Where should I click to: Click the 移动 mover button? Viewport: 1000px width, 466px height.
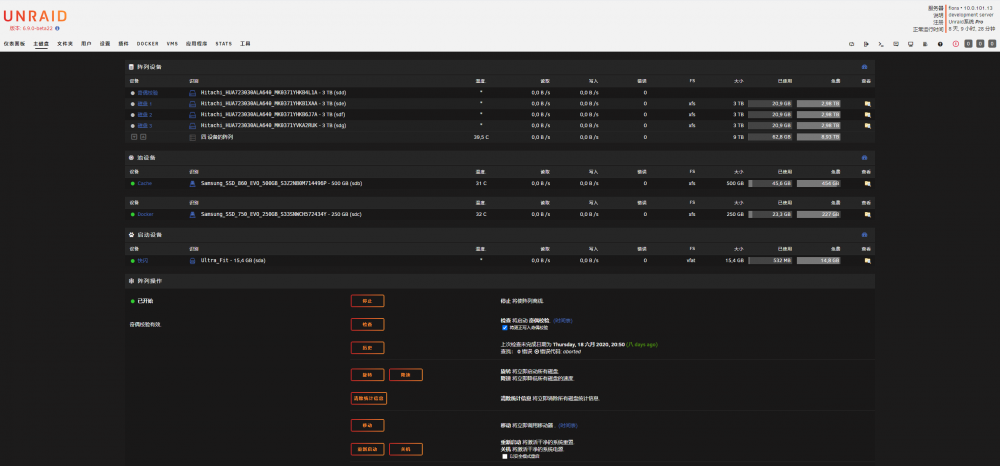[367, 425]
